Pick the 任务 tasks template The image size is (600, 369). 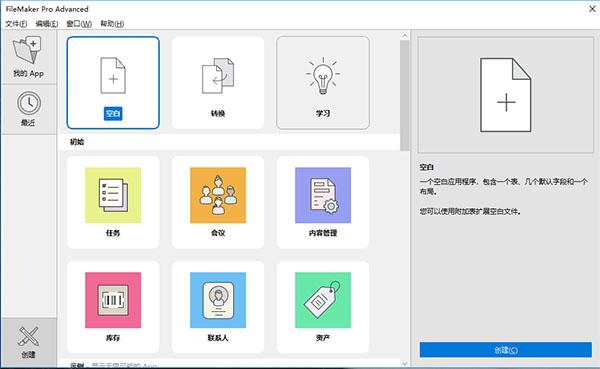pyautogui.click(x=113, y=202)
